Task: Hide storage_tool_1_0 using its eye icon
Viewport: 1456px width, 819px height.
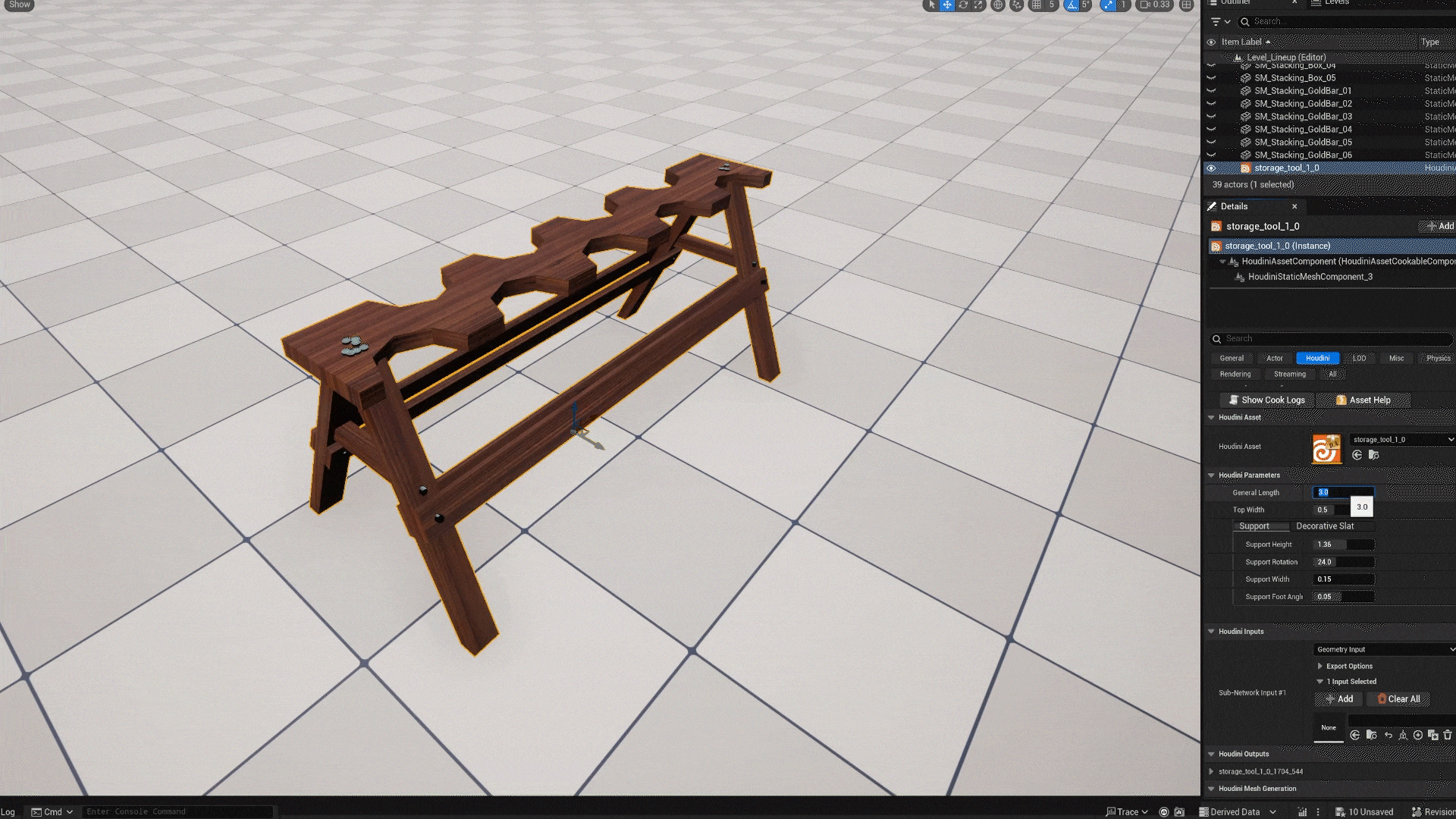Action: pos(1211,168)
